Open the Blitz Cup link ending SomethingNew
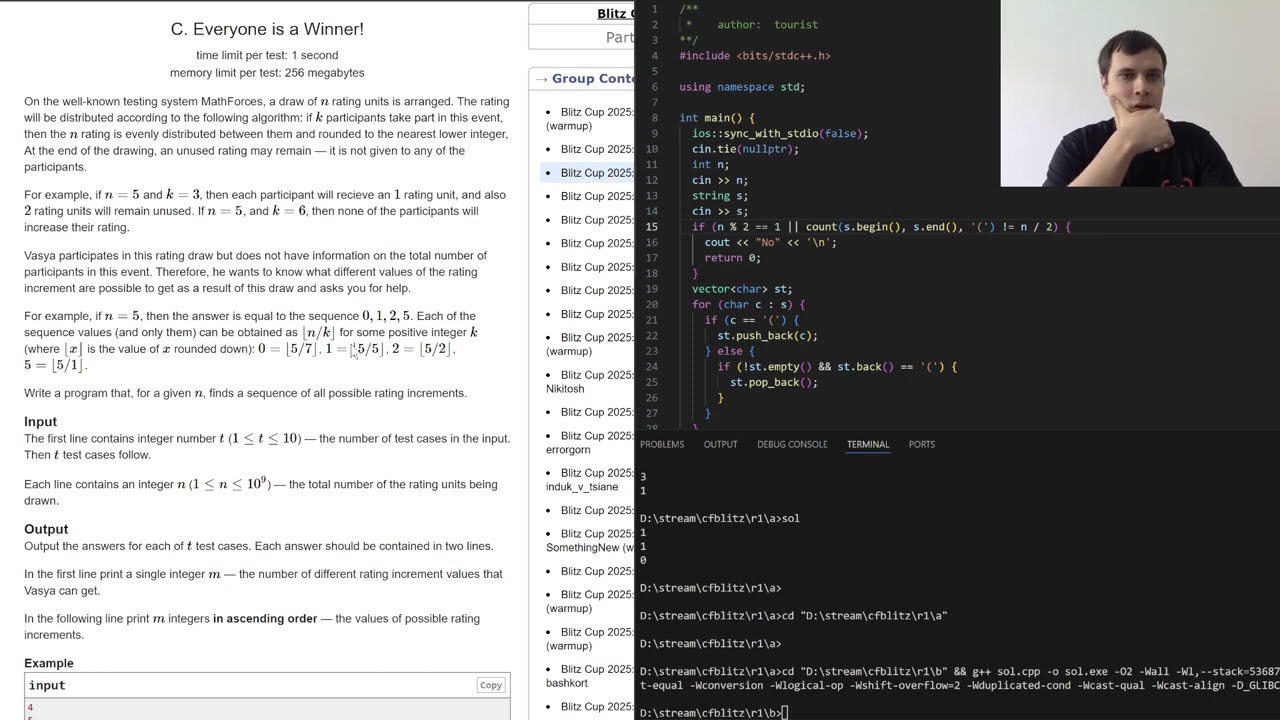 pyautogui.click(x=590, y=540)
